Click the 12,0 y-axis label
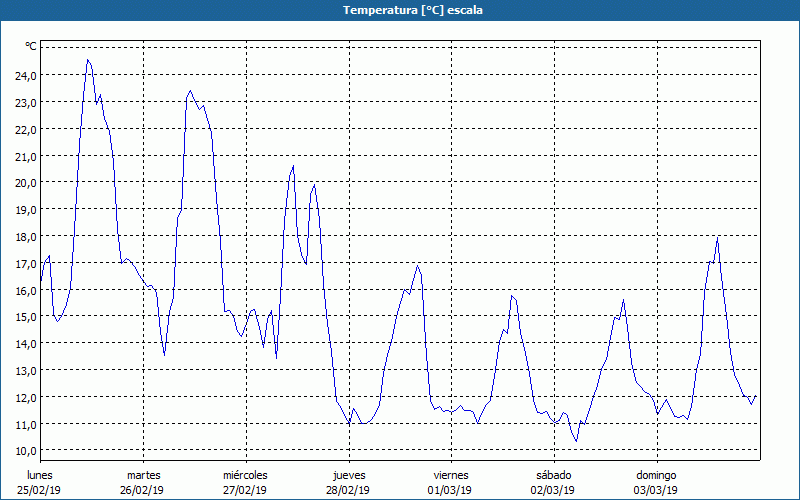The image size is (800, 500). 26,397
